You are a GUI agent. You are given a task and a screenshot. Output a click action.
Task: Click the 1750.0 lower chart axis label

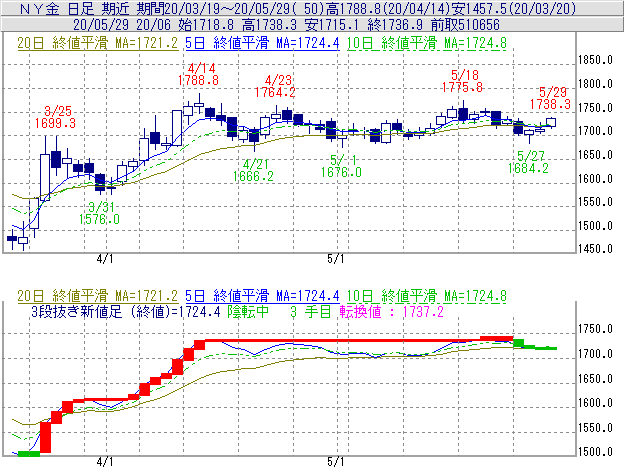tap(595, 329)
